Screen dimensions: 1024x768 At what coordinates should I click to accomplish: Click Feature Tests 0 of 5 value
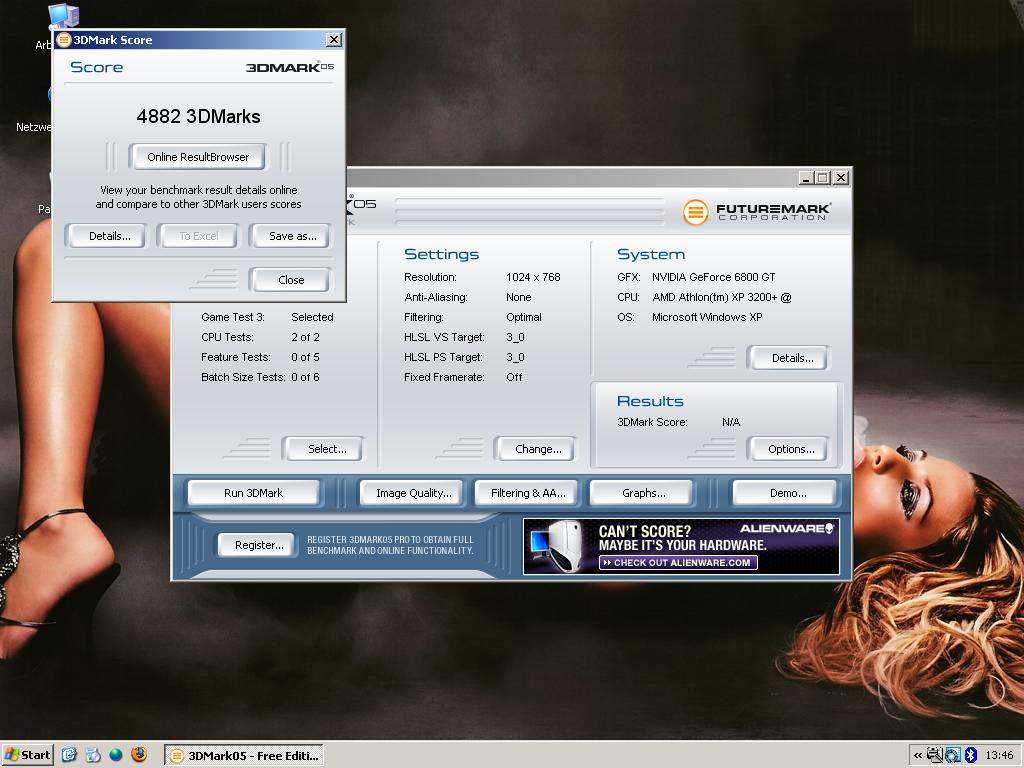(x=305, y=357)
